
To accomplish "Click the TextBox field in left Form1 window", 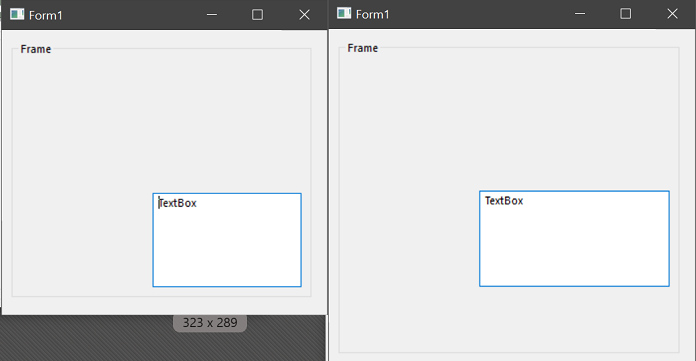I will pyautogui.click(x=227, y=240).
